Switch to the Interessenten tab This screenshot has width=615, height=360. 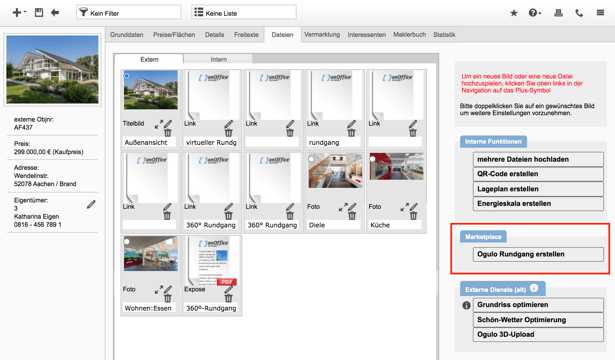pos(367,35)
